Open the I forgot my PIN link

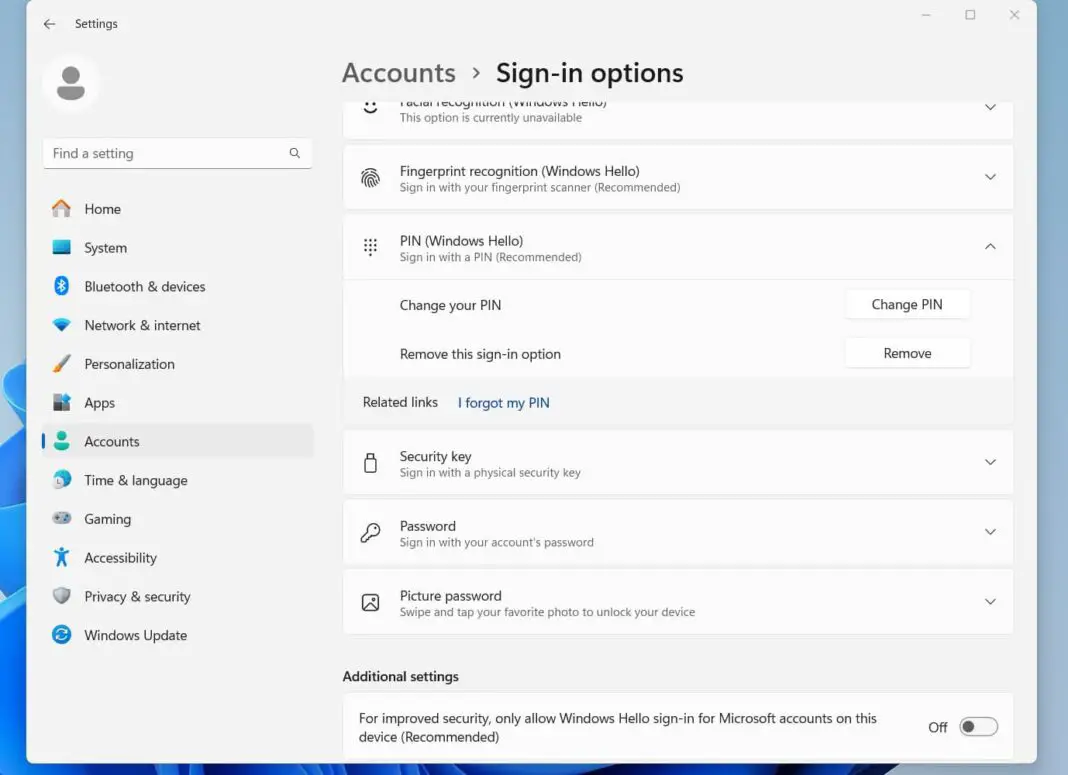click(503, 402)
